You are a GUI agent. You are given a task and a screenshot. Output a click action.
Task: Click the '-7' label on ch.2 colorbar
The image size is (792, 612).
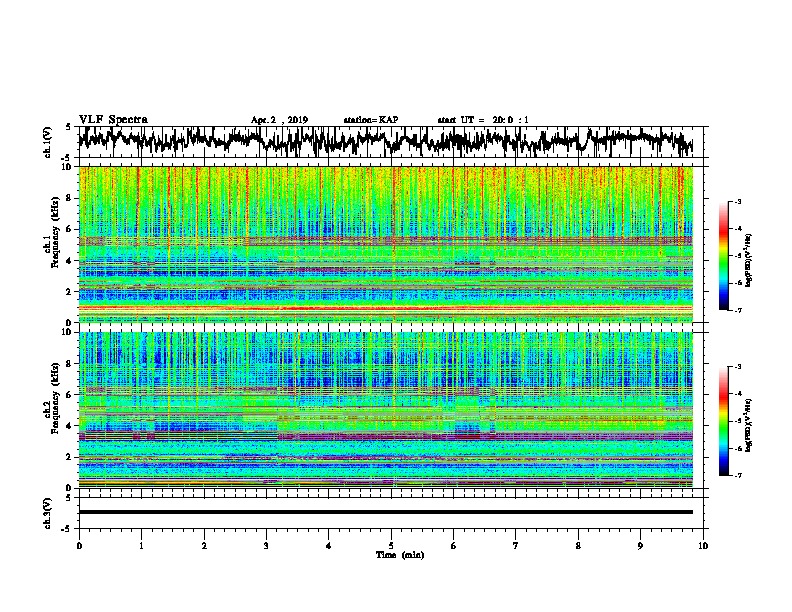pyautogui.click(x=737, y=476)
